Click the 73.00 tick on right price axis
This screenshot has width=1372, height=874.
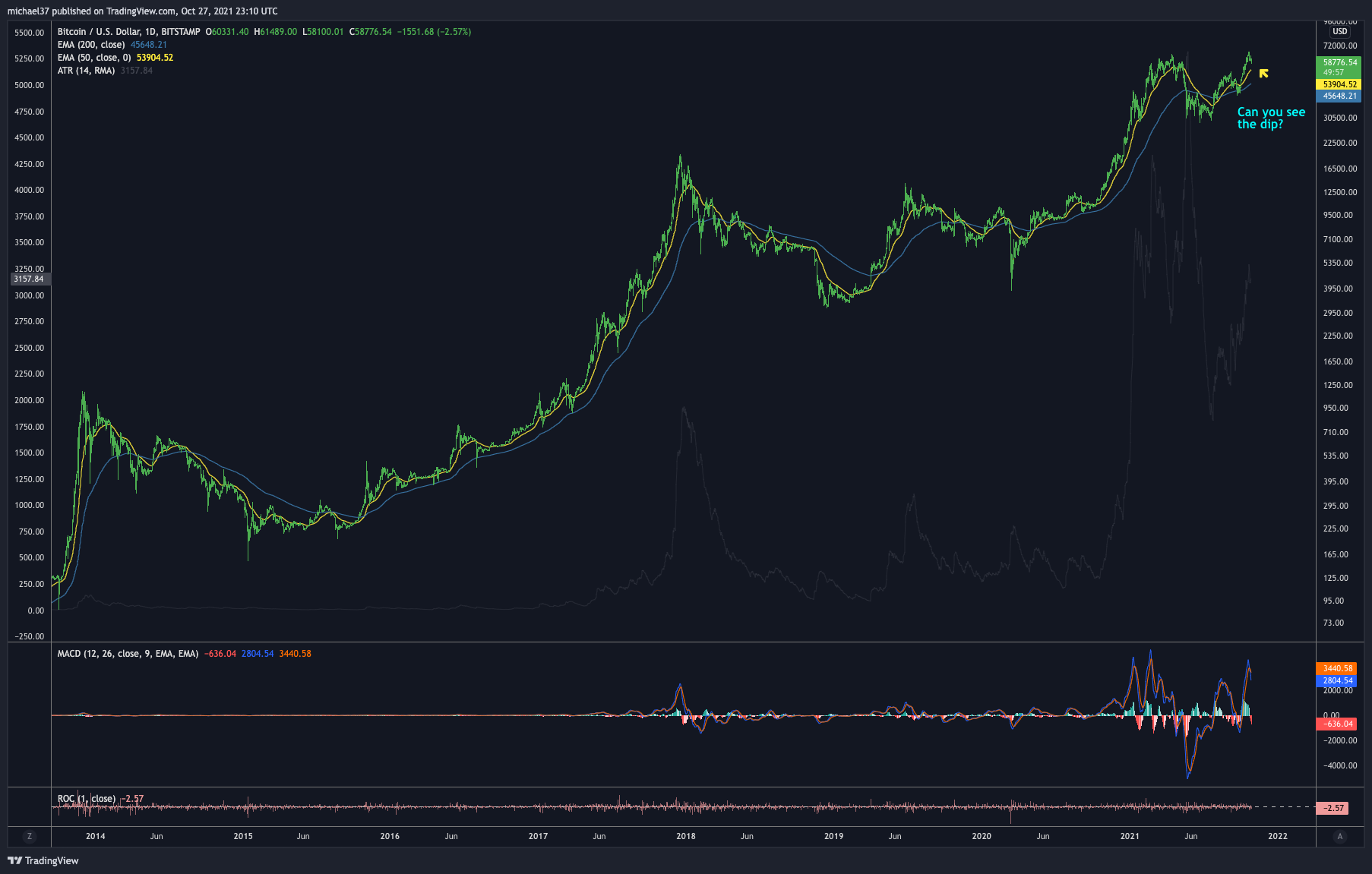[x=1333, y=623]
